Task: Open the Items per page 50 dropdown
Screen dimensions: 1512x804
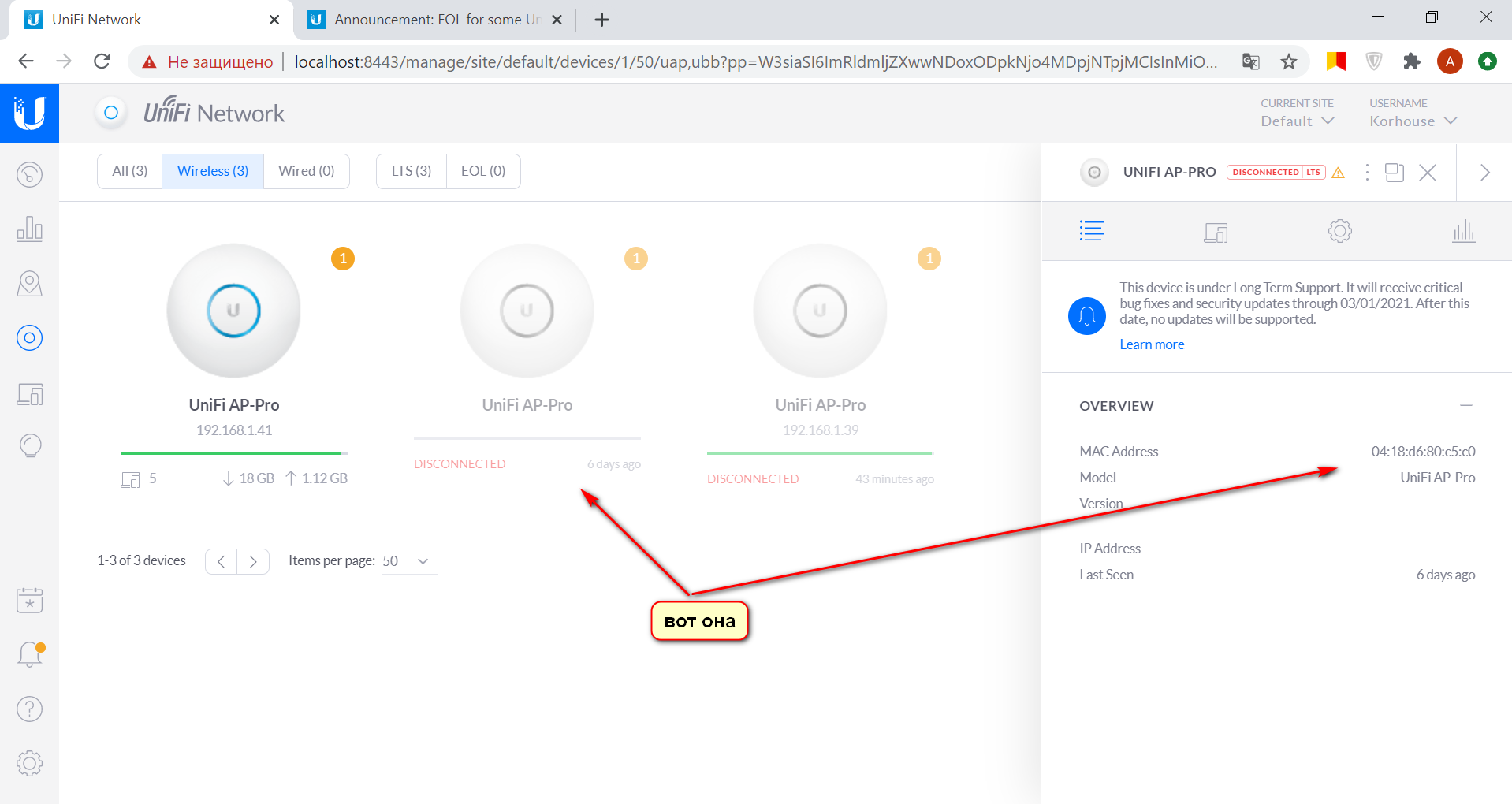Action: [409, 561]
